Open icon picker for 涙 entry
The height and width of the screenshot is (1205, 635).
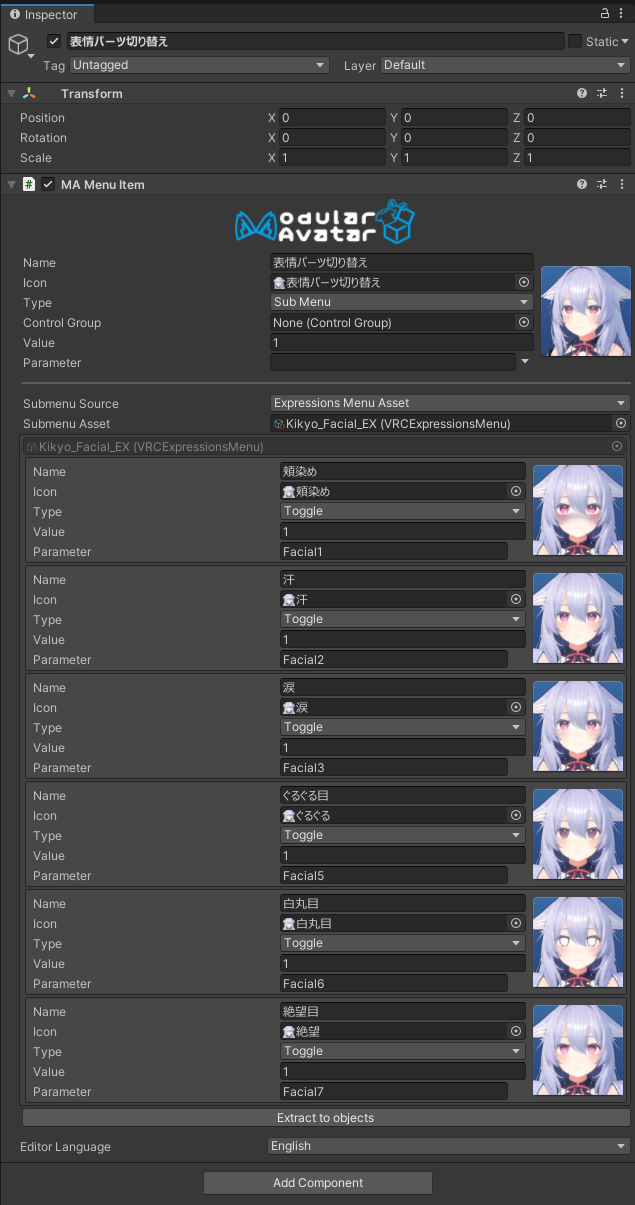(x=516, y=707)
